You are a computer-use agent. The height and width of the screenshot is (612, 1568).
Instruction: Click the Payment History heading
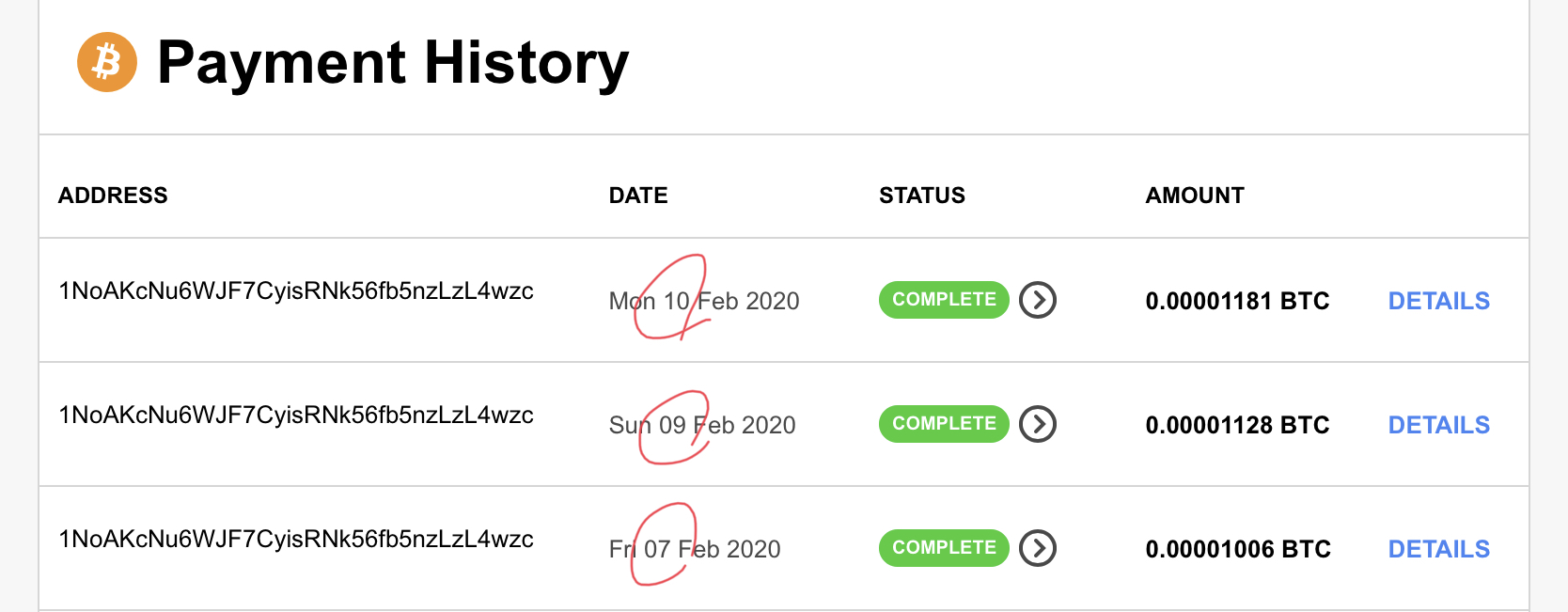coord(393,64)
